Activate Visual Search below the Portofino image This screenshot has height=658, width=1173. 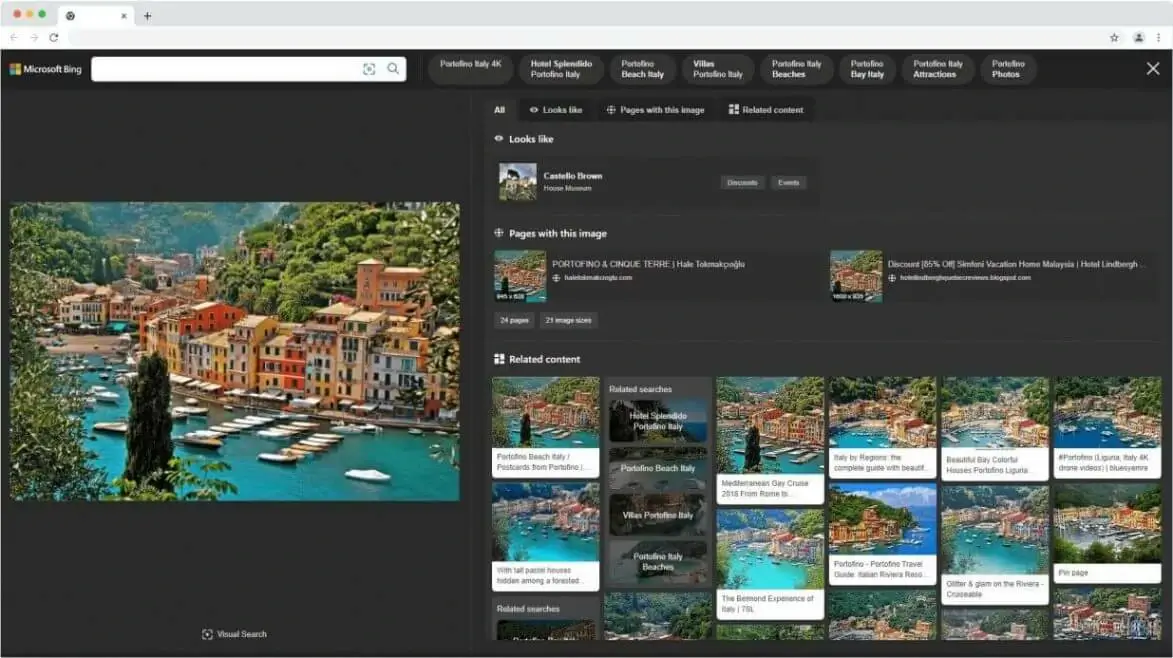coord(233,633)
